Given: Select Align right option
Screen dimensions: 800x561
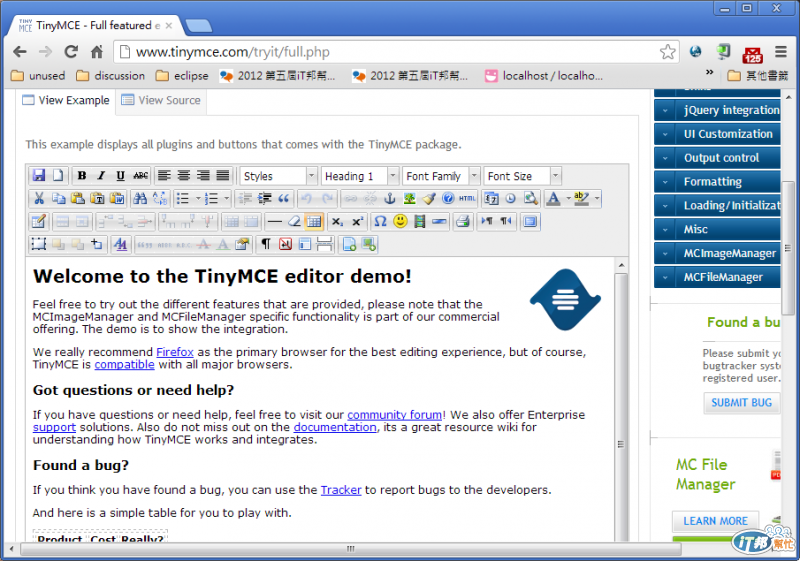Looking at the screenshot, I should (x=203, y=175).
